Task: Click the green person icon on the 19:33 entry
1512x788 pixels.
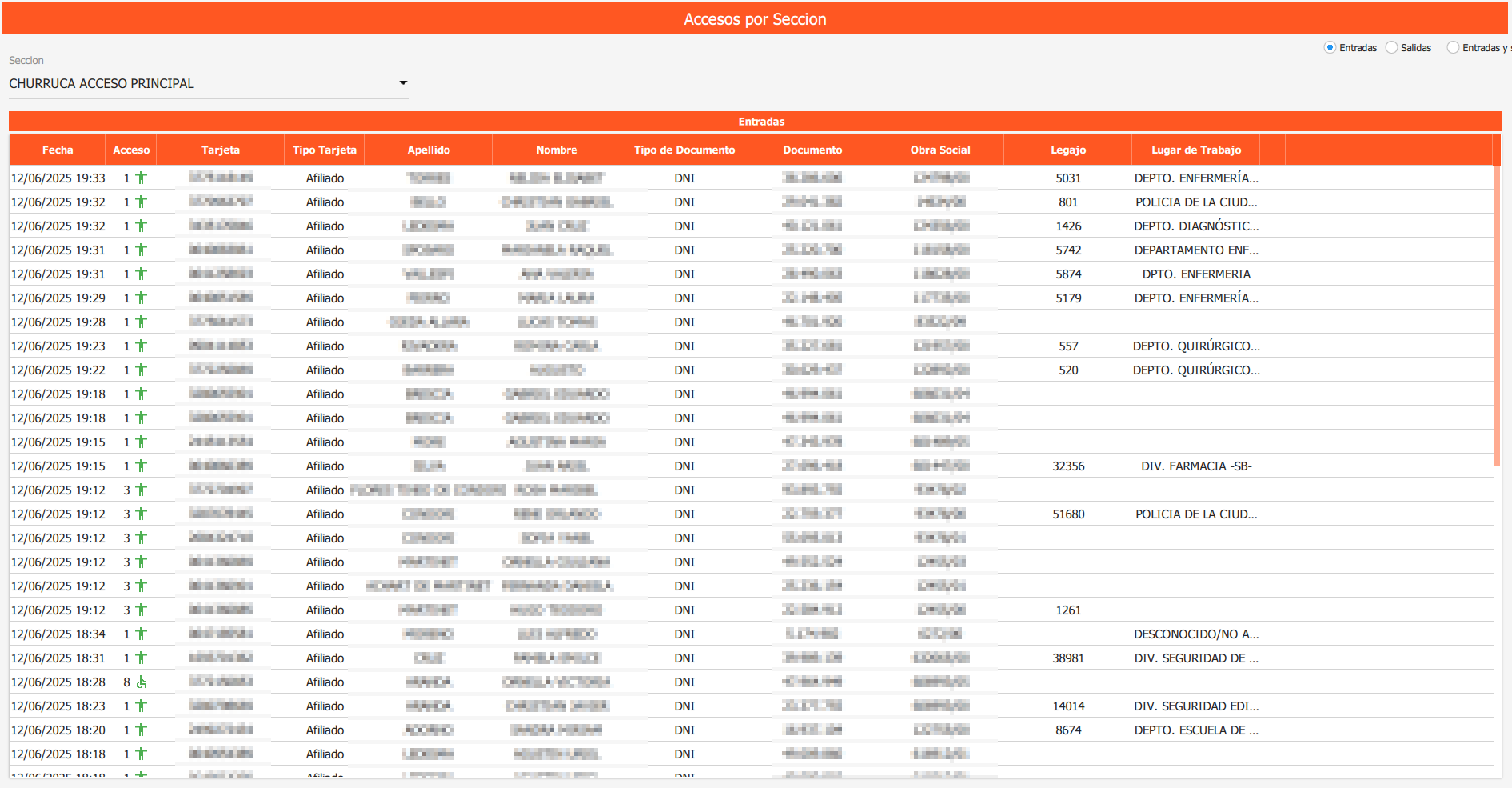Action: pyautogui.click(x=142, y=178)
